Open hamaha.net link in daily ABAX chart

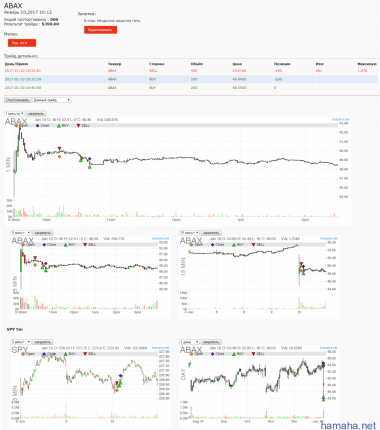(329, 348)
